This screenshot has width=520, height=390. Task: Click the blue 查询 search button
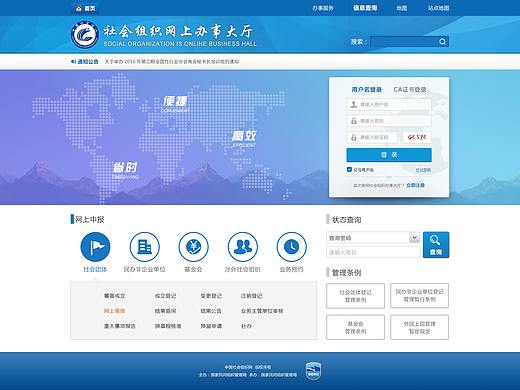[436, 245]
